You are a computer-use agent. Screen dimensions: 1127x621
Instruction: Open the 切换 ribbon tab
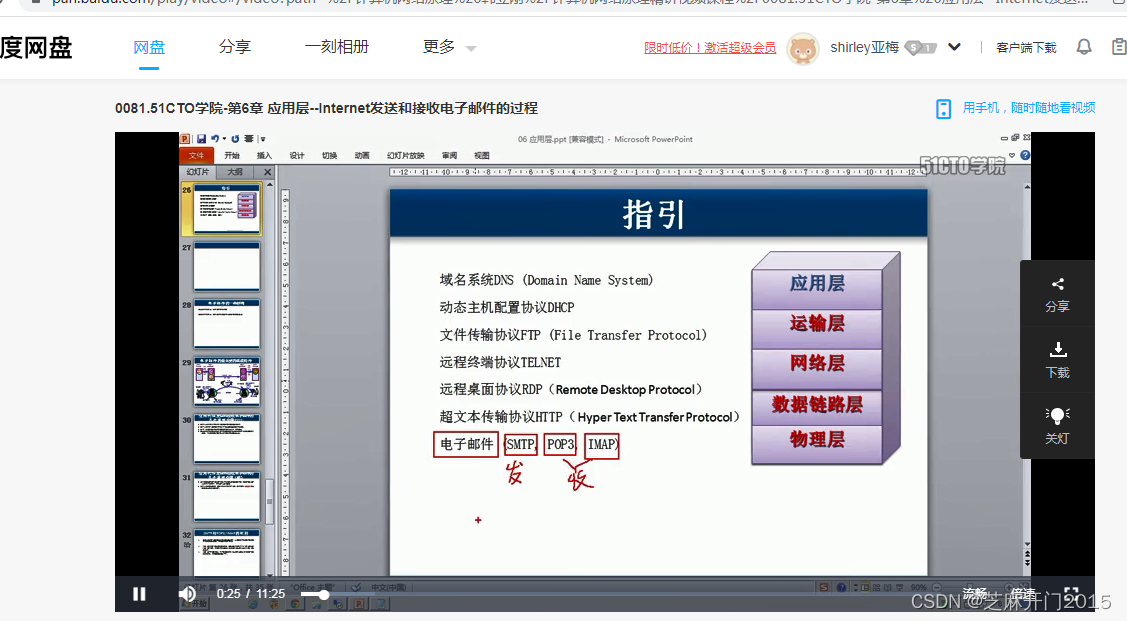tap(329, 155)
